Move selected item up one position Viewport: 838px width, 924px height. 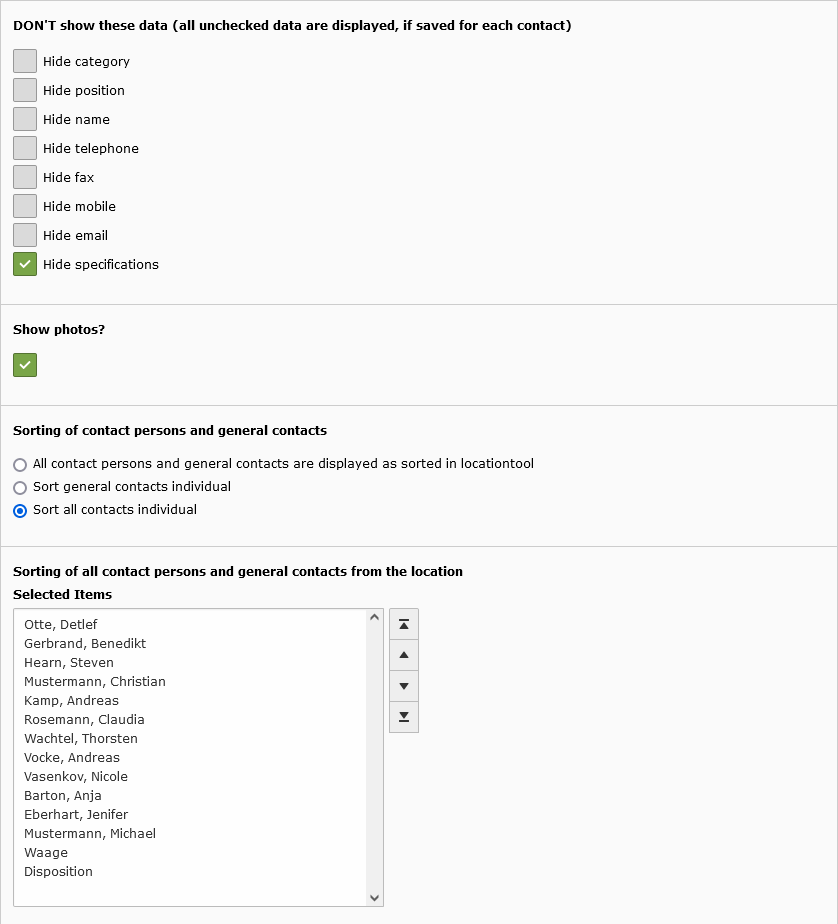click(x=404, y=655)
